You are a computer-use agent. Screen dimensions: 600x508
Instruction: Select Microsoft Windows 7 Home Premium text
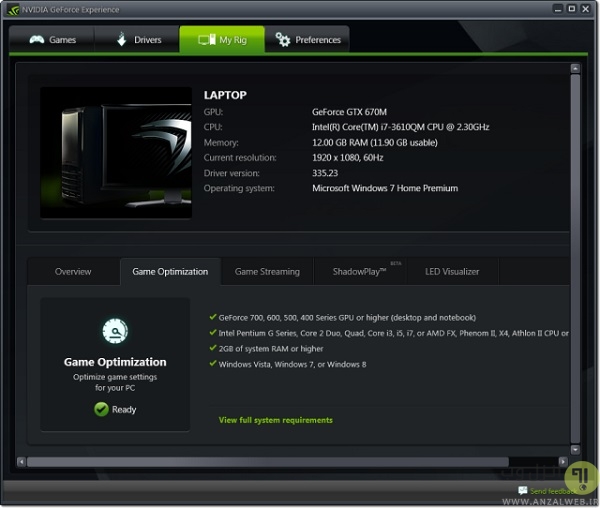[x=385, y=188]
